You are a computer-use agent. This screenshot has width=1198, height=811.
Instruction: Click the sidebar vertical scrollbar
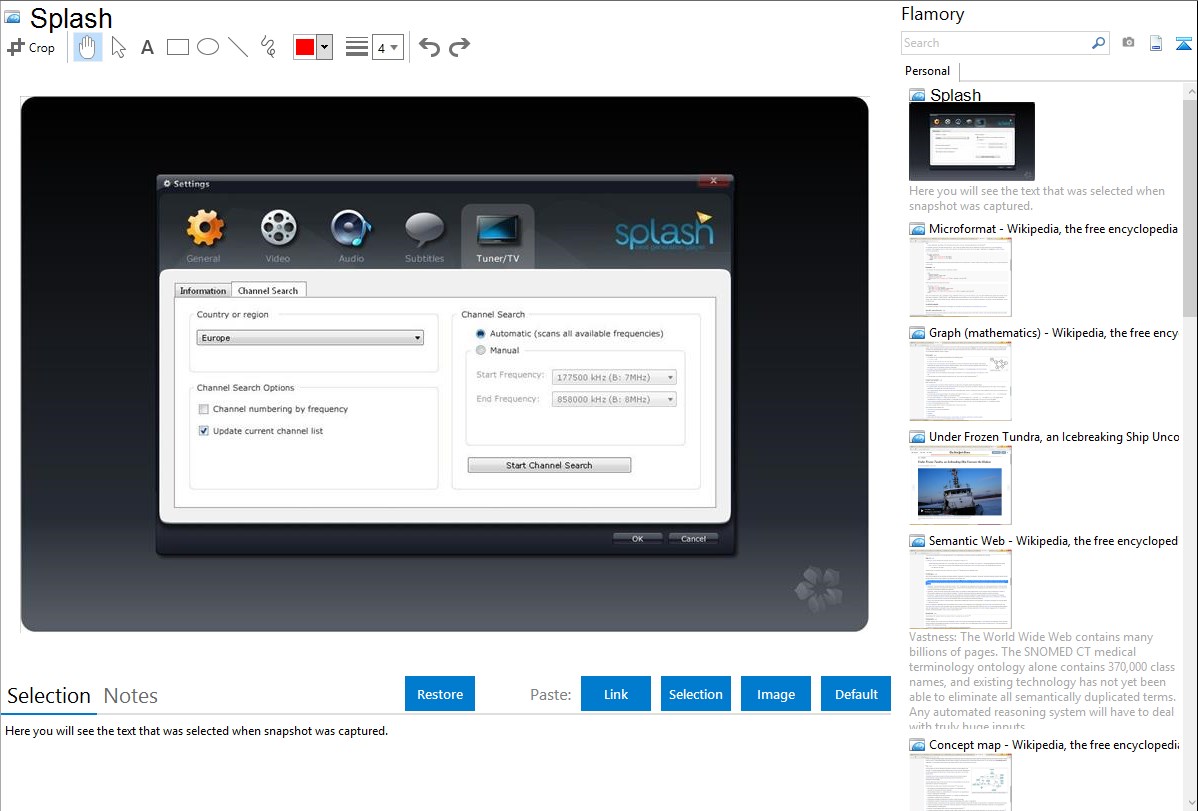(1190, 207)
